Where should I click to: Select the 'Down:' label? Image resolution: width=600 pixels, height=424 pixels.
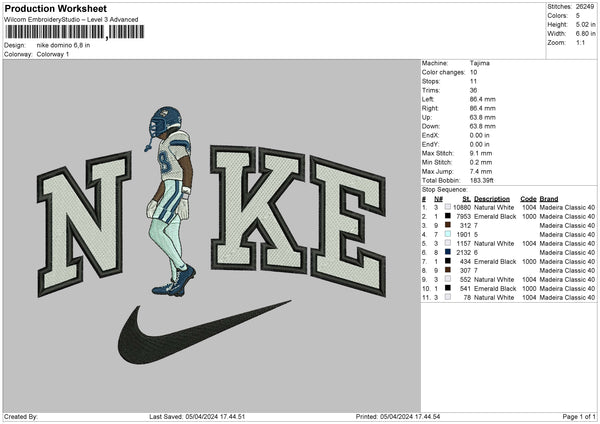tap(430, 126)
